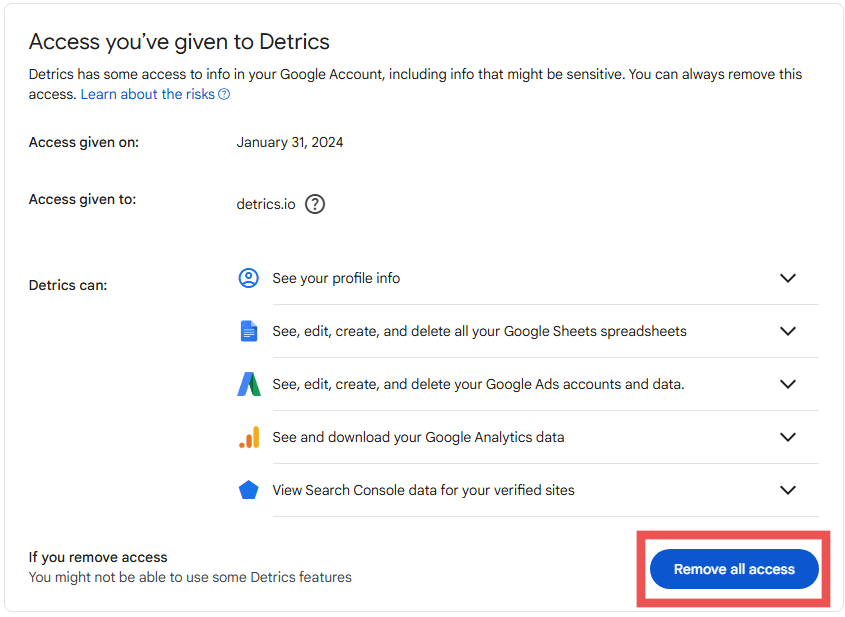The height and width of the screenshot is (617, 845).
Task: Select the Google Sheets icon
Action: pyautogui.click(x=248, y=331)
